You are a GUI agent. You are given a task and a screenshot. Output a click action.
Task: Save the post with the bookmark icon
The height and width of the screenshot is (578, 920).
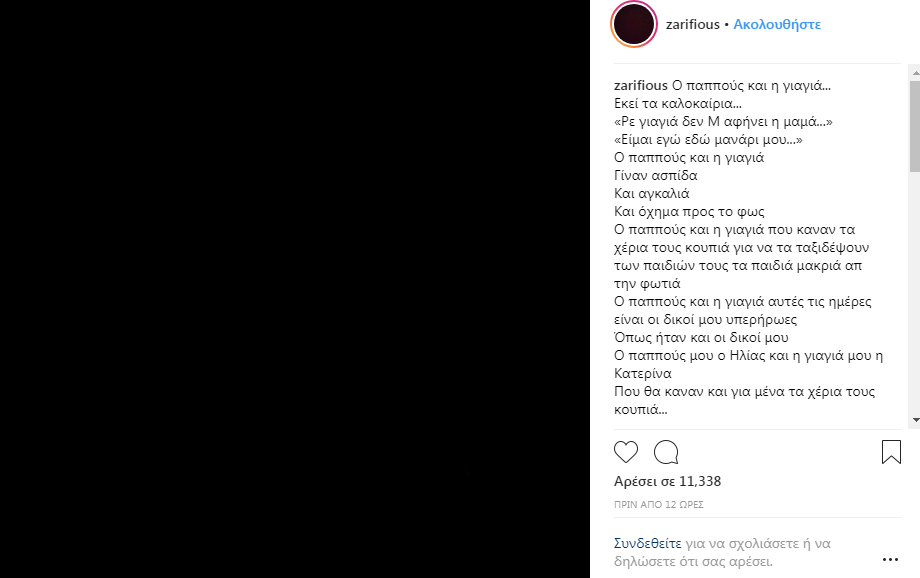click(x=891, y=452)
